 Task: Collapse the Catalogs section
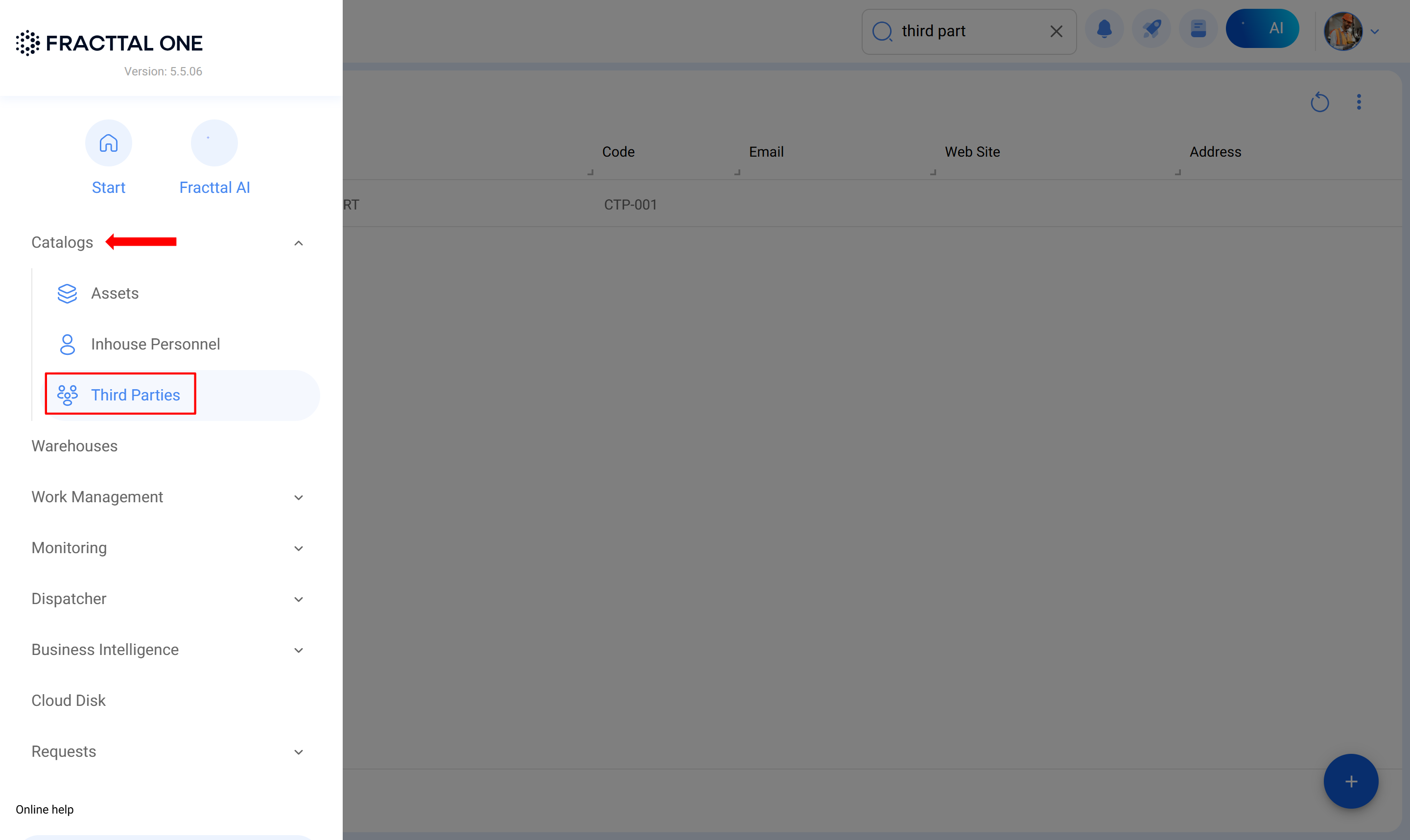[x=298, y=243]
